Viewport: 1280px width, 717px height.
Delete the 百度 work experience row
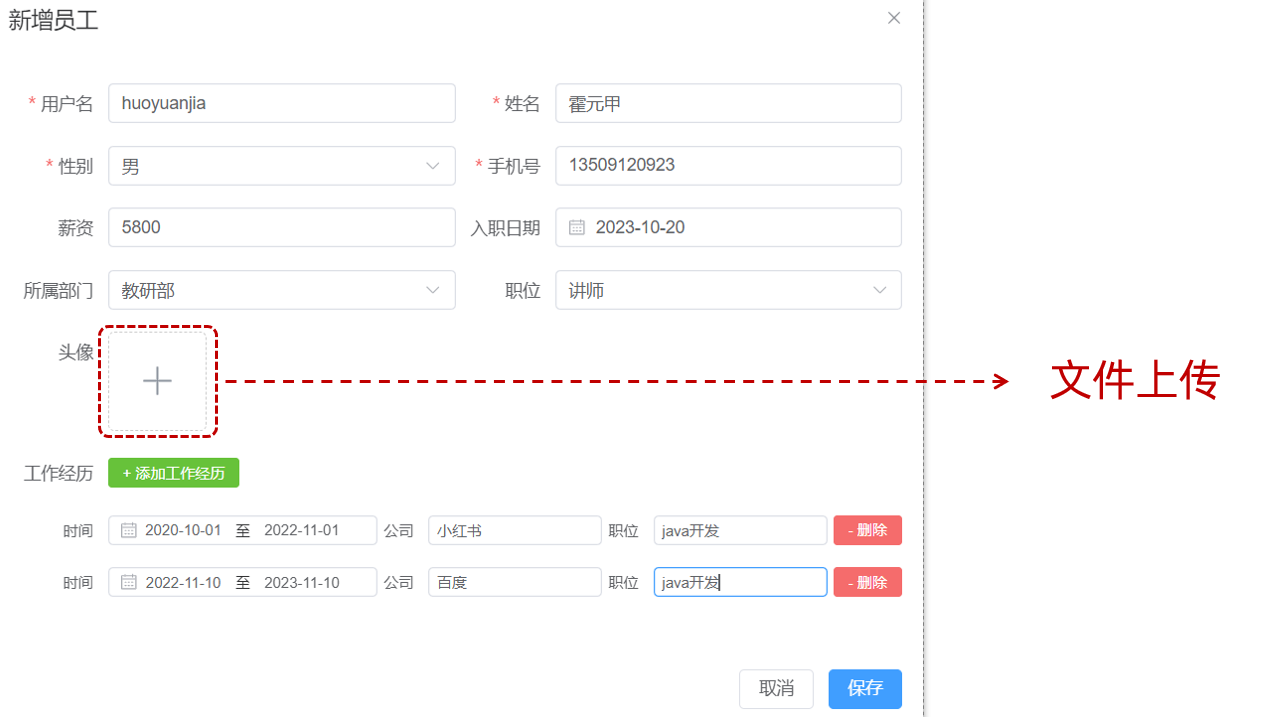[868, 582]
